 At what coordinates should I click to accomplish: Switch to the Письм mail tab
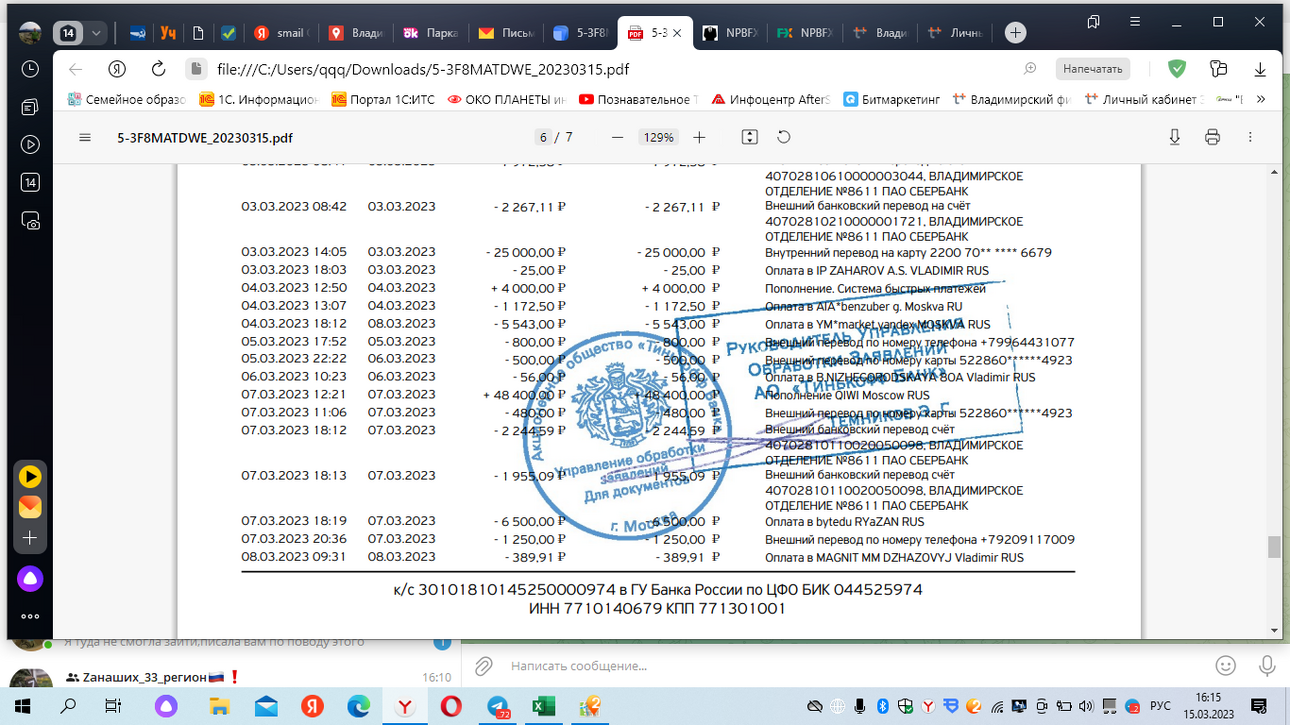coord(506,33)
